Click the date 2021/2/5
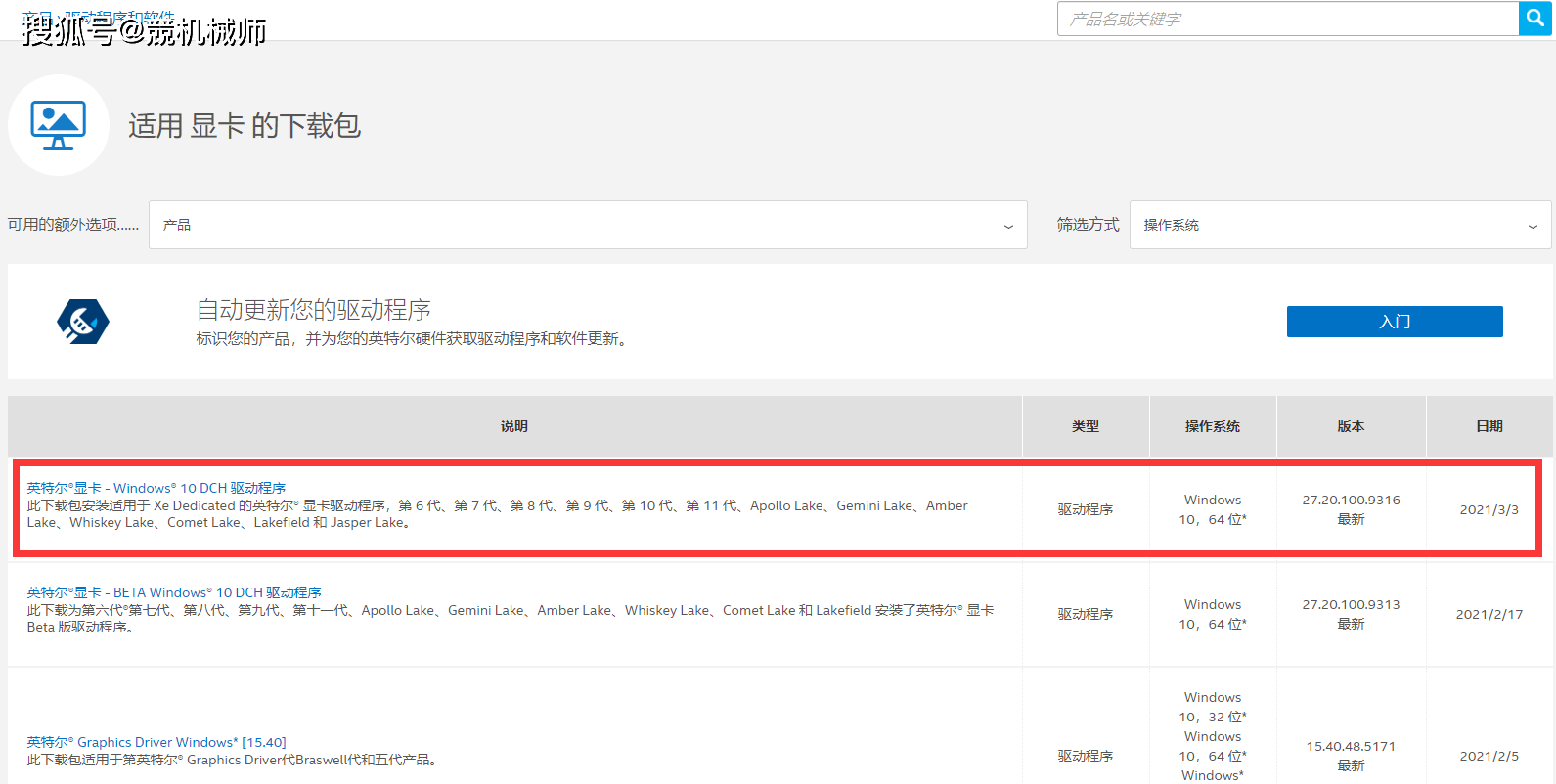The width and height of the screenshot is (1556, 784). click(x=1489, y=756)
